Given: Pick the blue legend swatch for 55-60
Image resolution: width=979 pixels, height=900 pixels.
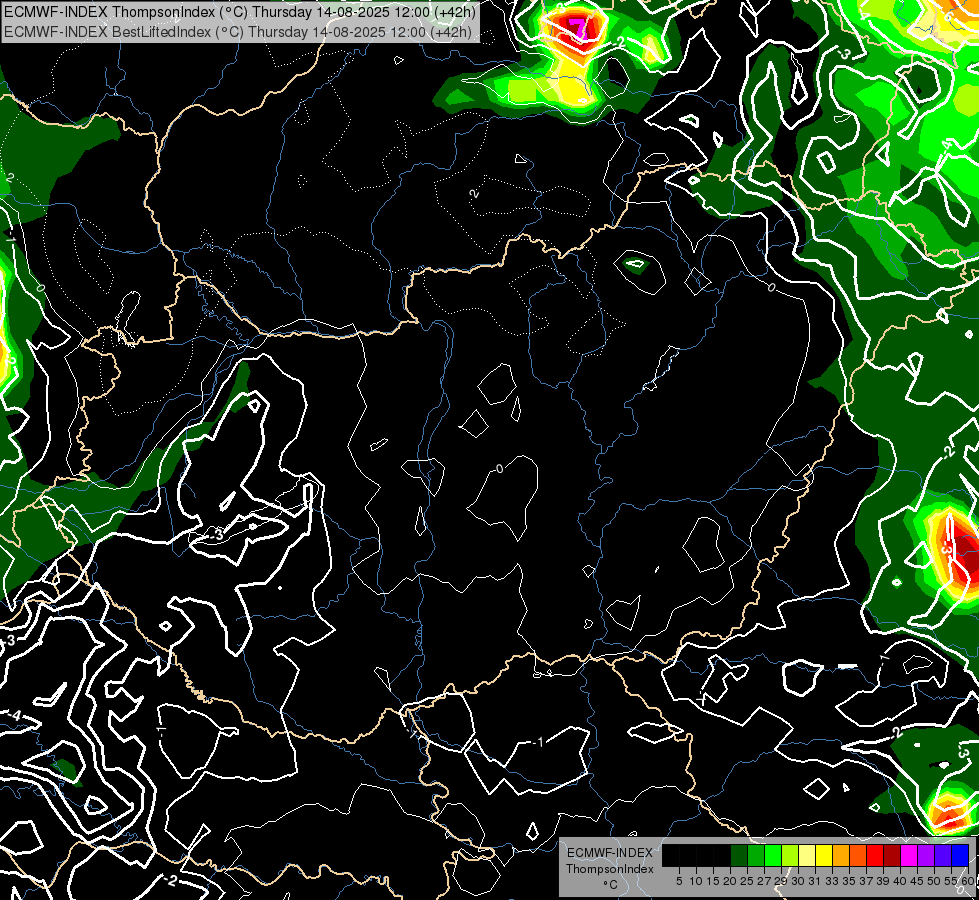Looking at the screenshot, I should 960,855.
